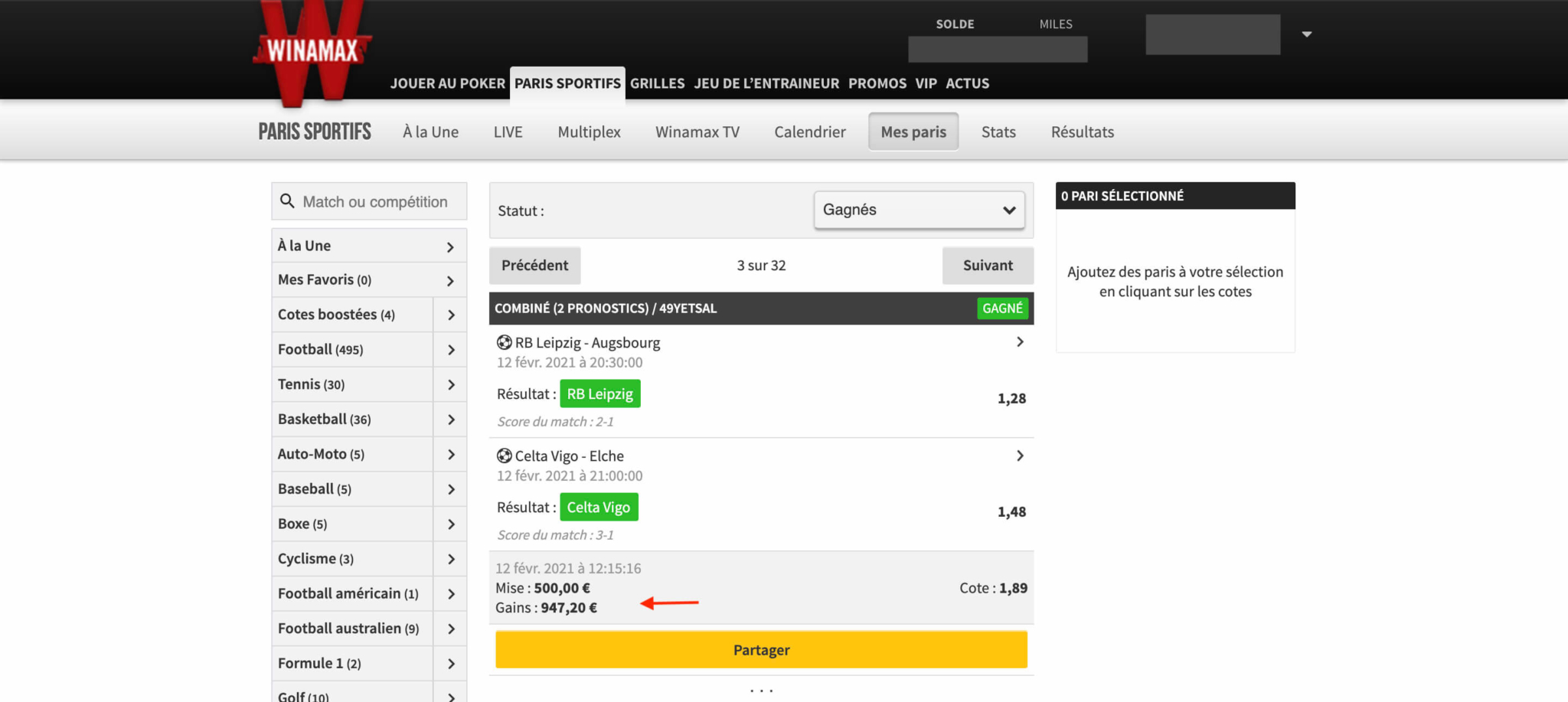Click the football icon beside RB Leipzig - Augsbourg
The width and height of the screenshot is (1568, 702).
504,342
